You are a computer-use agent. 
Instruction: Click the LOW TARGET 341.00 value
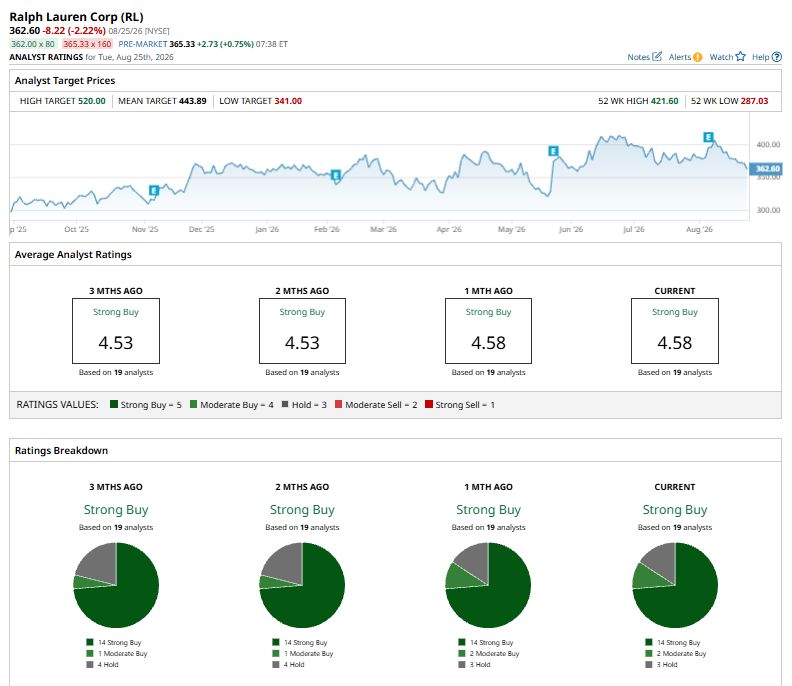point(288,101)
